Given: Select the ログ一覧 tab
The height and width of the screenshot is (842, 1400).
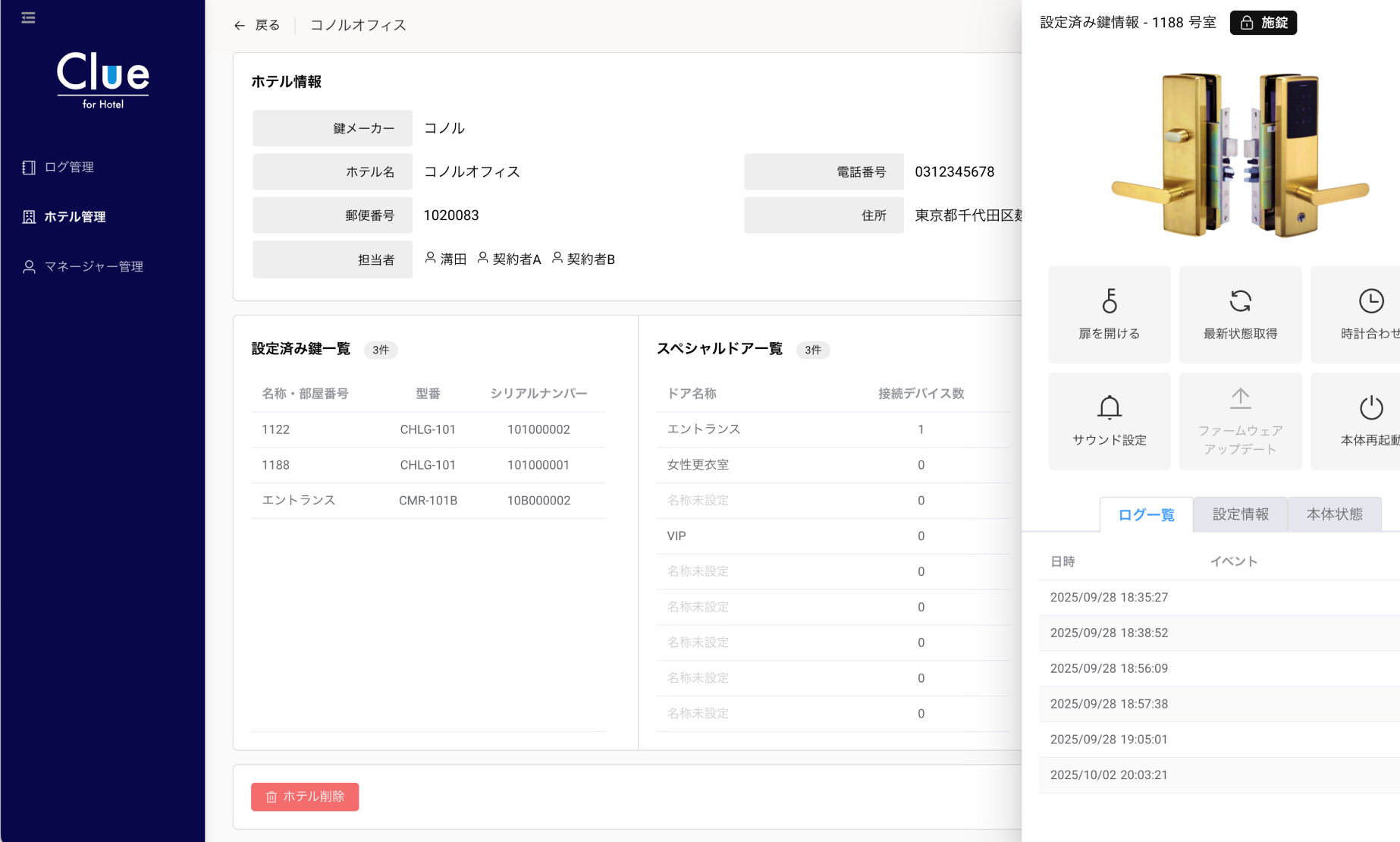Looking at the screenshot, I should click(1146, 515).
